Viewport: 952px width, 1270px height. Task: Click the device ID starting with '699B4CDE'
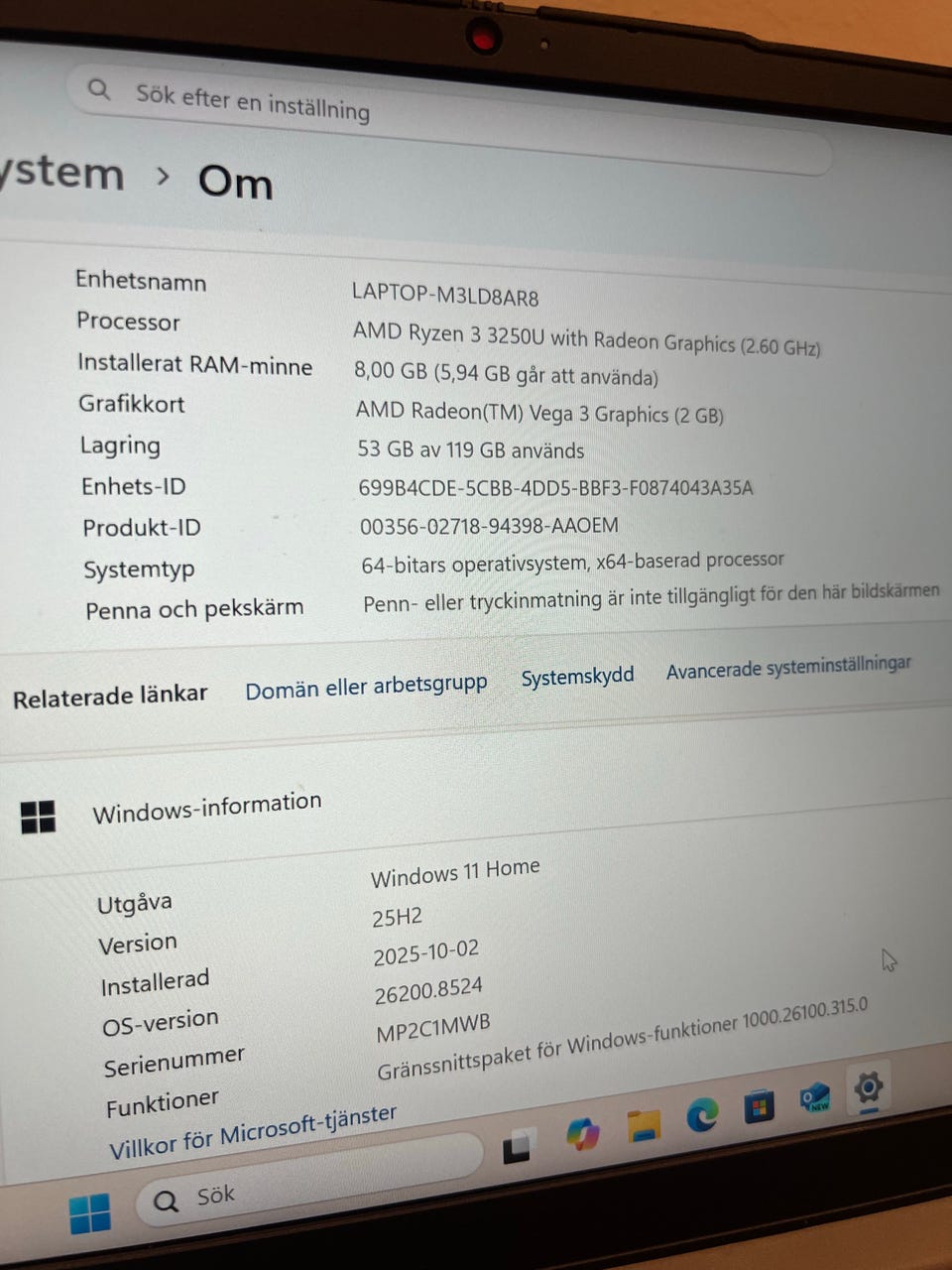[555, 487]
